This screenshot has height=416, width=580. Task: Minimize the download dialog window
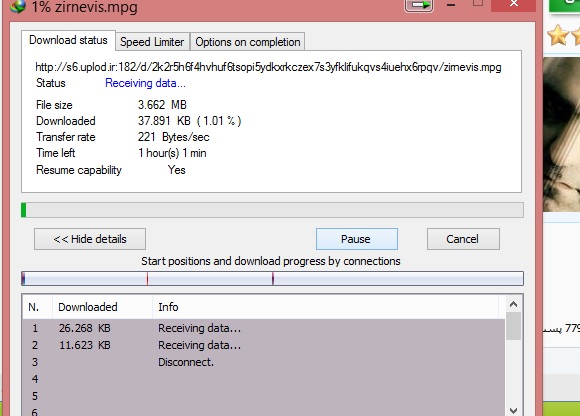451,5
